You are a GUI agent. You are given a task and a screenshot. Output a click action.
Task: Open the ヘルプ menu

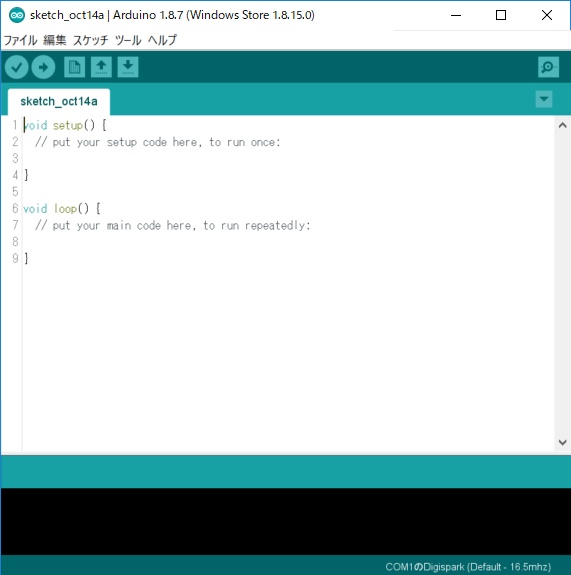click(x=162, y=40)
